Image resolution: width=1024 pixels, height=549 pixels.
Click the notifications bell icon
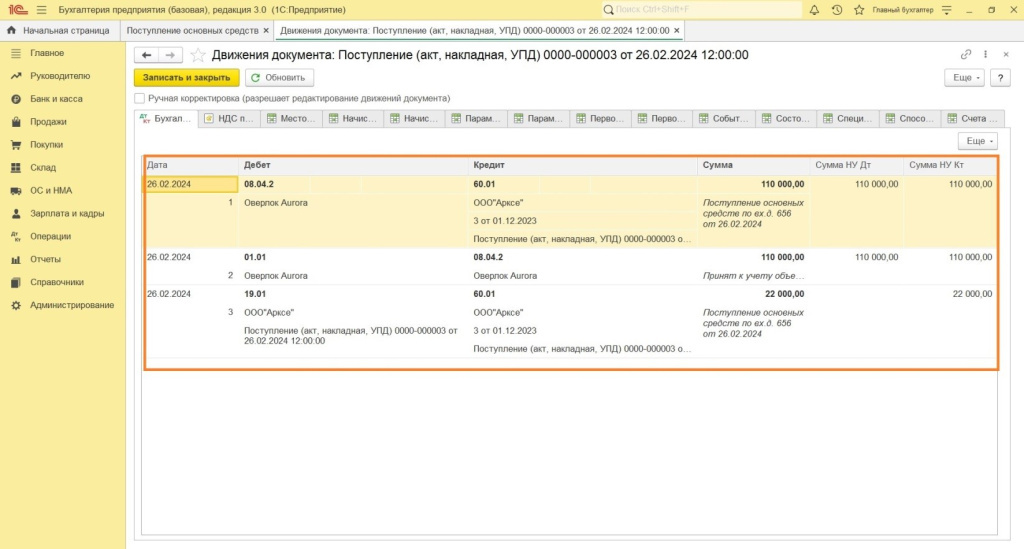pos(814,10)
